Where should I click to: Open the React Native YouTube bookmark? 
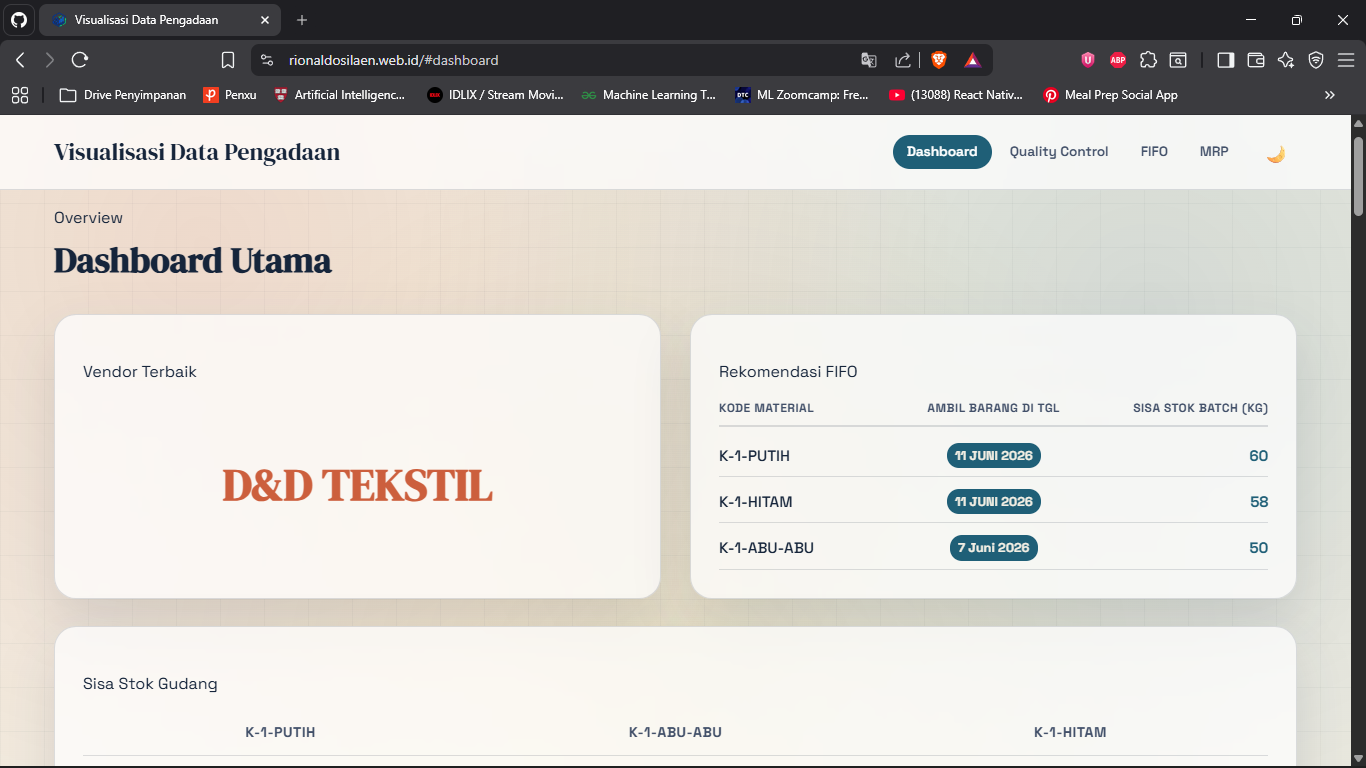(956, 95)
